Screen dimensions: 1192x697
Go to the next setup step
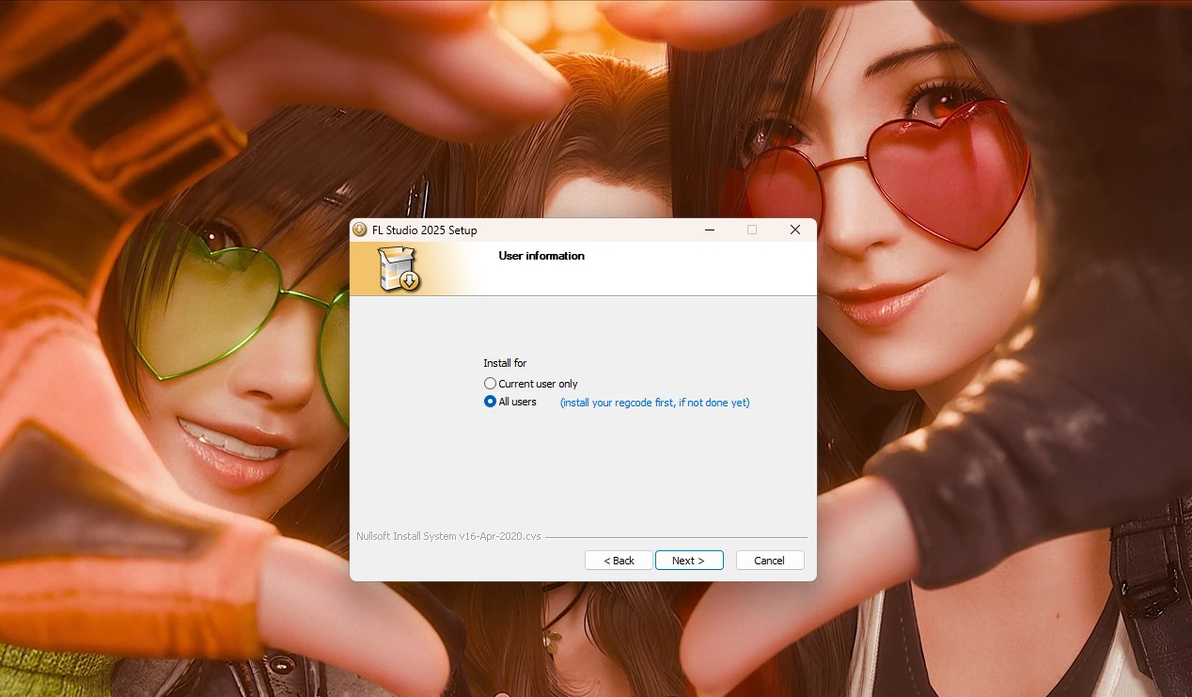click(689, 560)
